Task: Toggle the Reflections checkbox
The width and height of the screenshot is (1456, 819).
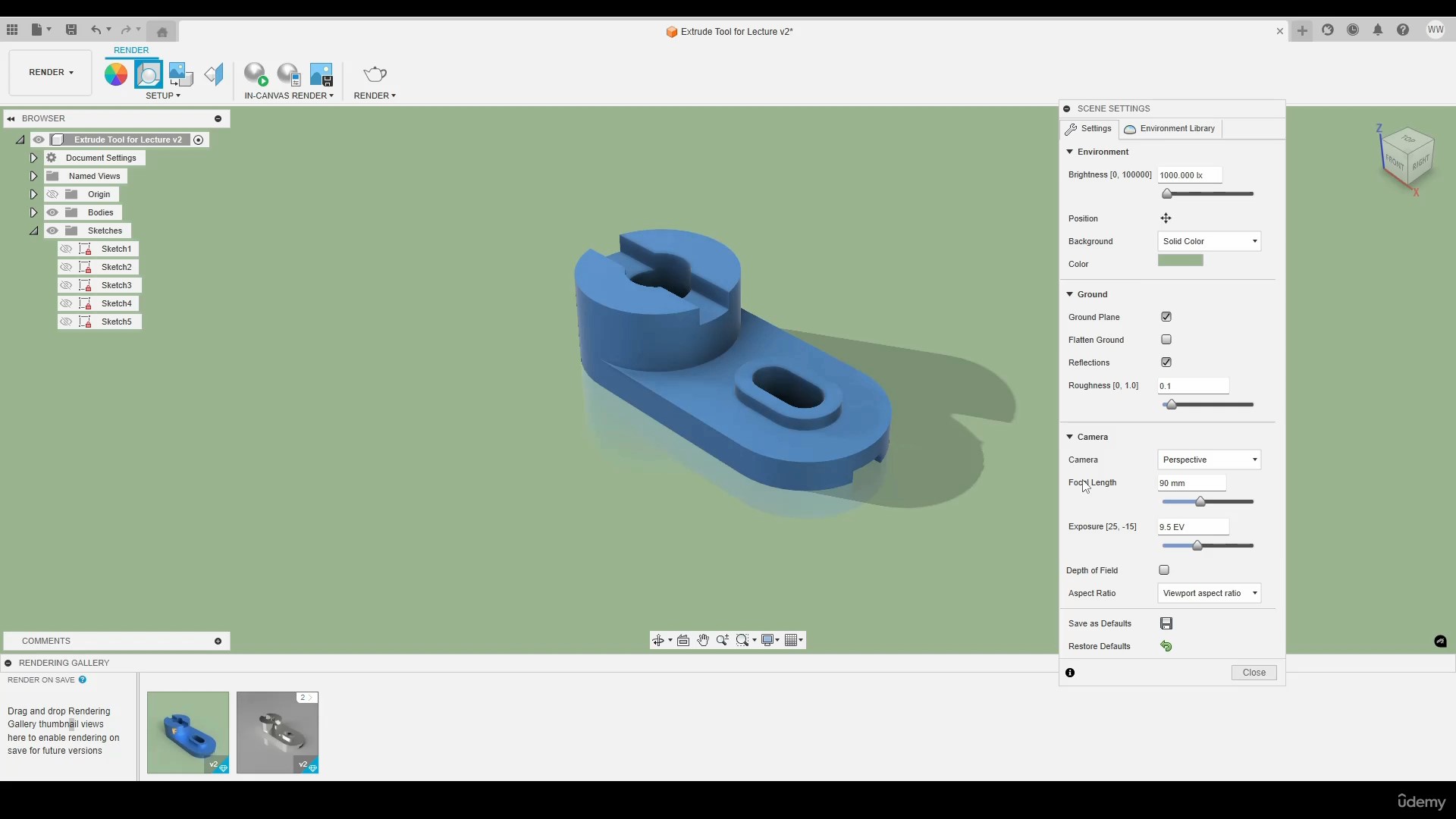Action: 1166,362
